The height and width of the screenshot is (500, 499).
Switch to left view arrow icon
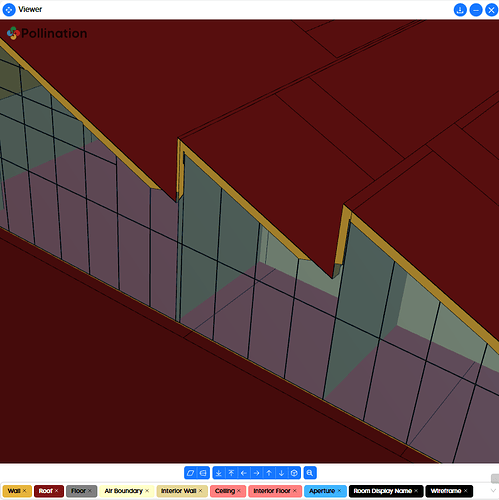click(244, 473)
